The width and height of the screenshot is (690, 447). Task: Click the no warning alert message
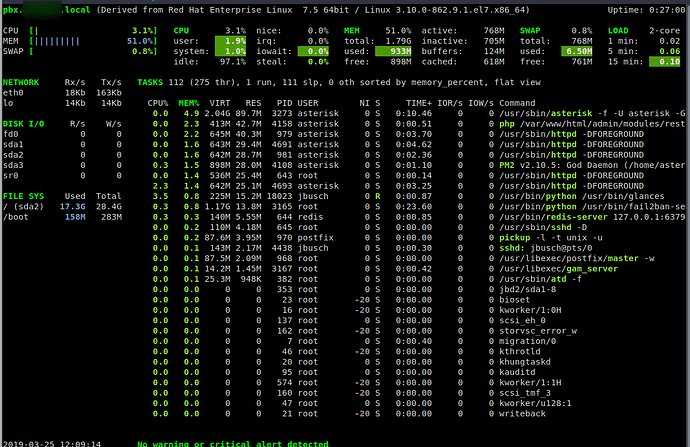[232, 443]
